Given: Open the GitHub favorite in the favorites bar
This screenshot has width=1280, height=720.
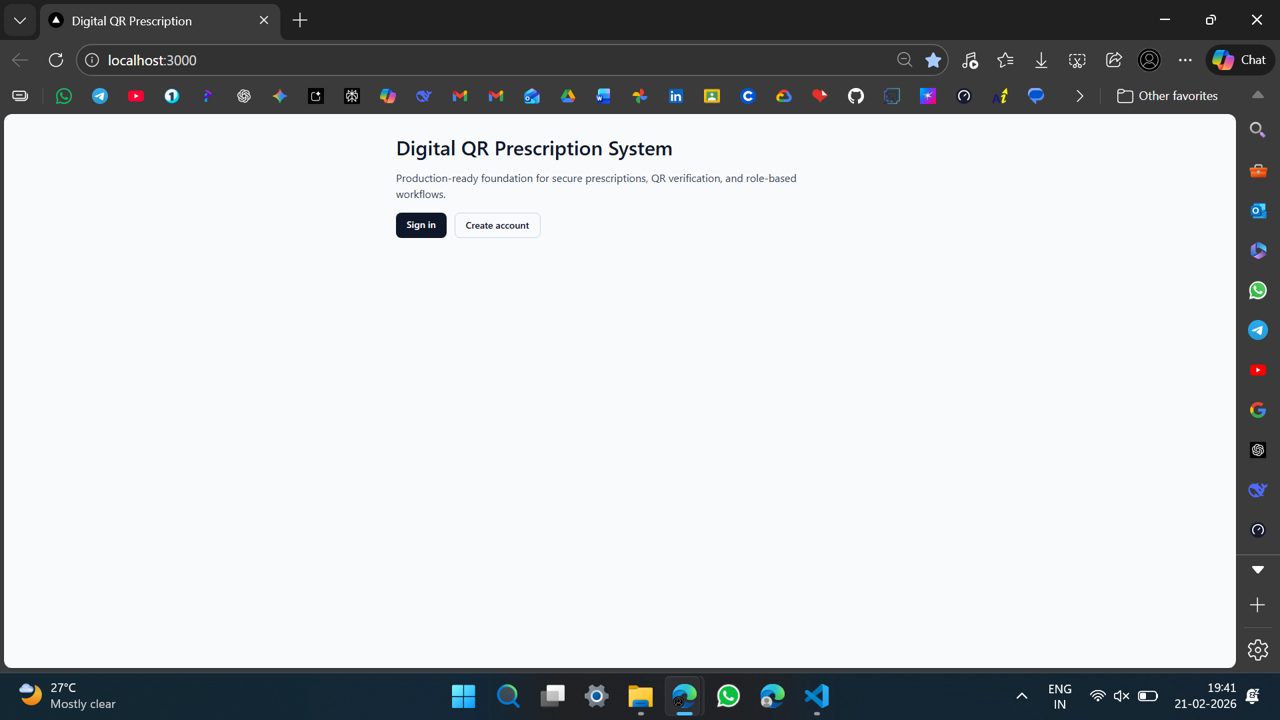Looking at the screenshot, I should pos(856,96).
